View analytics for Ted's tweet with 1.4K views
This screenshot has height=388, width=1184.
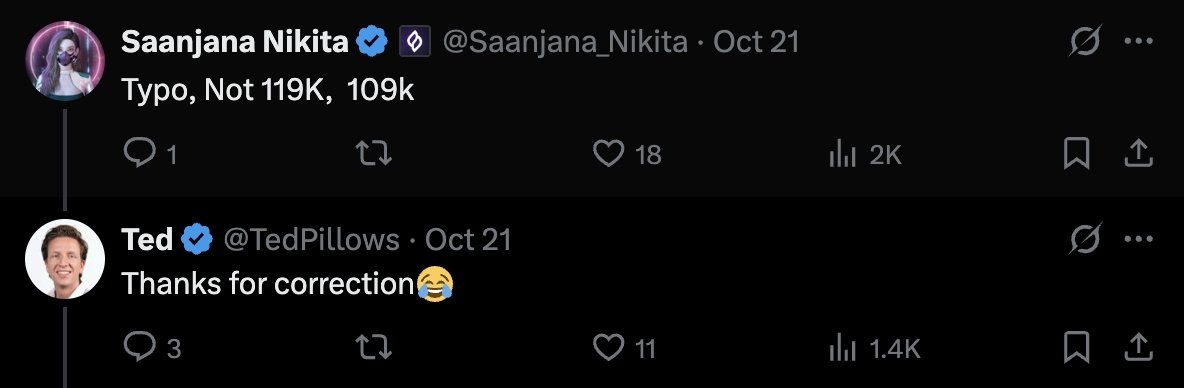[x=874, y=348]
